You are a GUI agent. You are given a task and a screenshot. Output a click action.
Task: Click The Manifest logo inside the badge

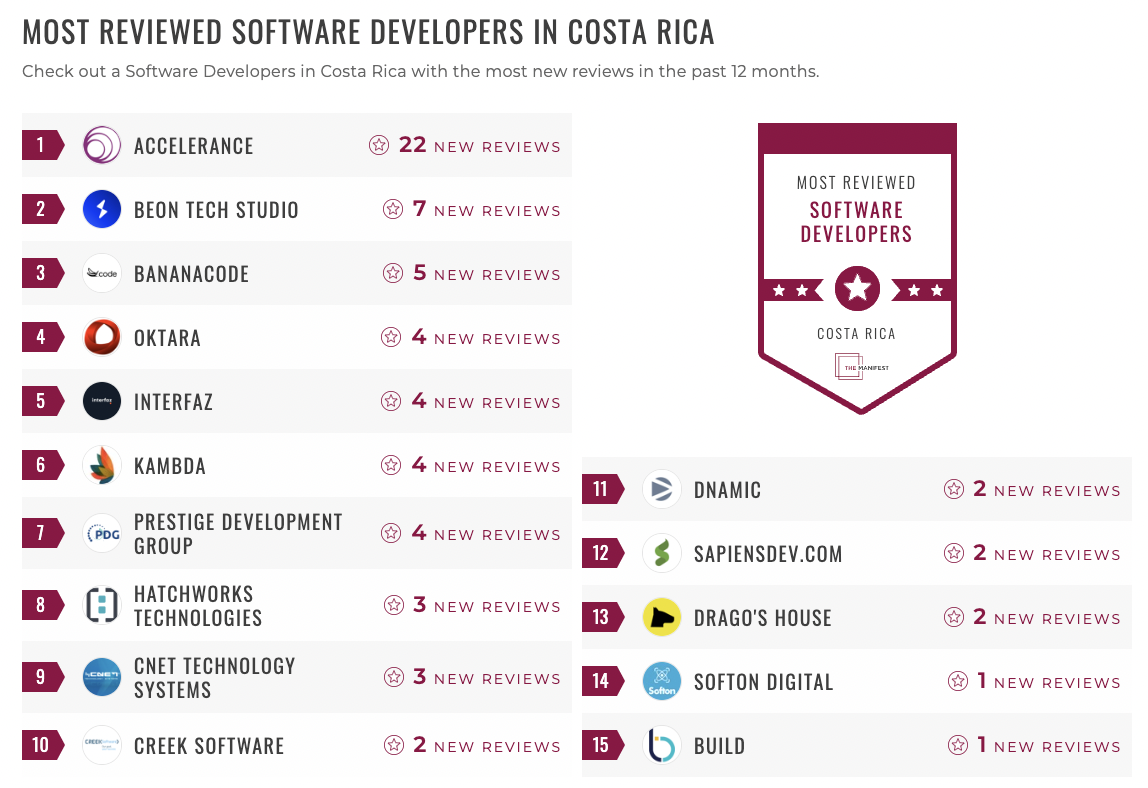[856, 366]
